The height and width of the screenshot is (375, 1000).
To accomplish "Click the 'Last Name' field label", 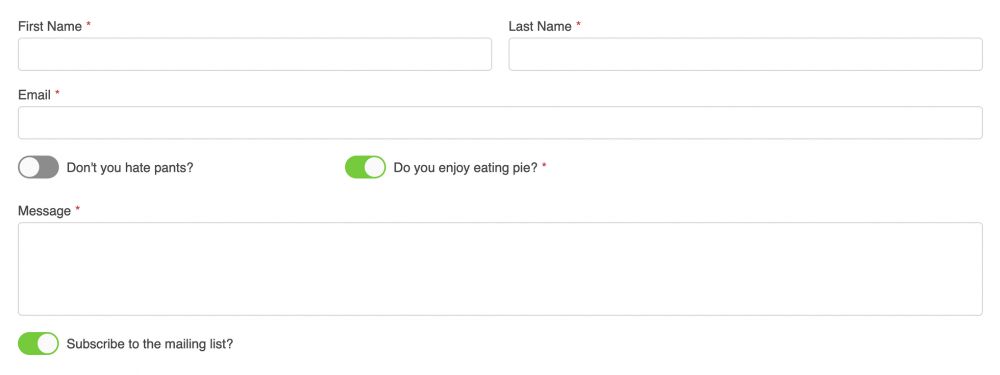I will (x=540, y=27).
